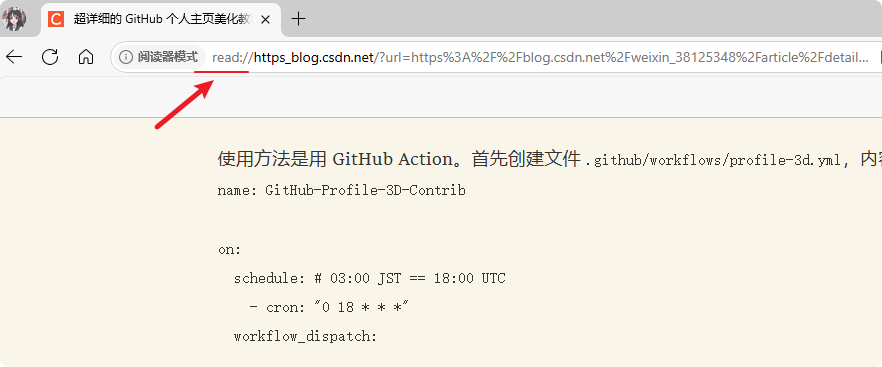Click https_blog.csdn.net domain in URL
This screenshot has width=882, height=367.
(314, 57)
